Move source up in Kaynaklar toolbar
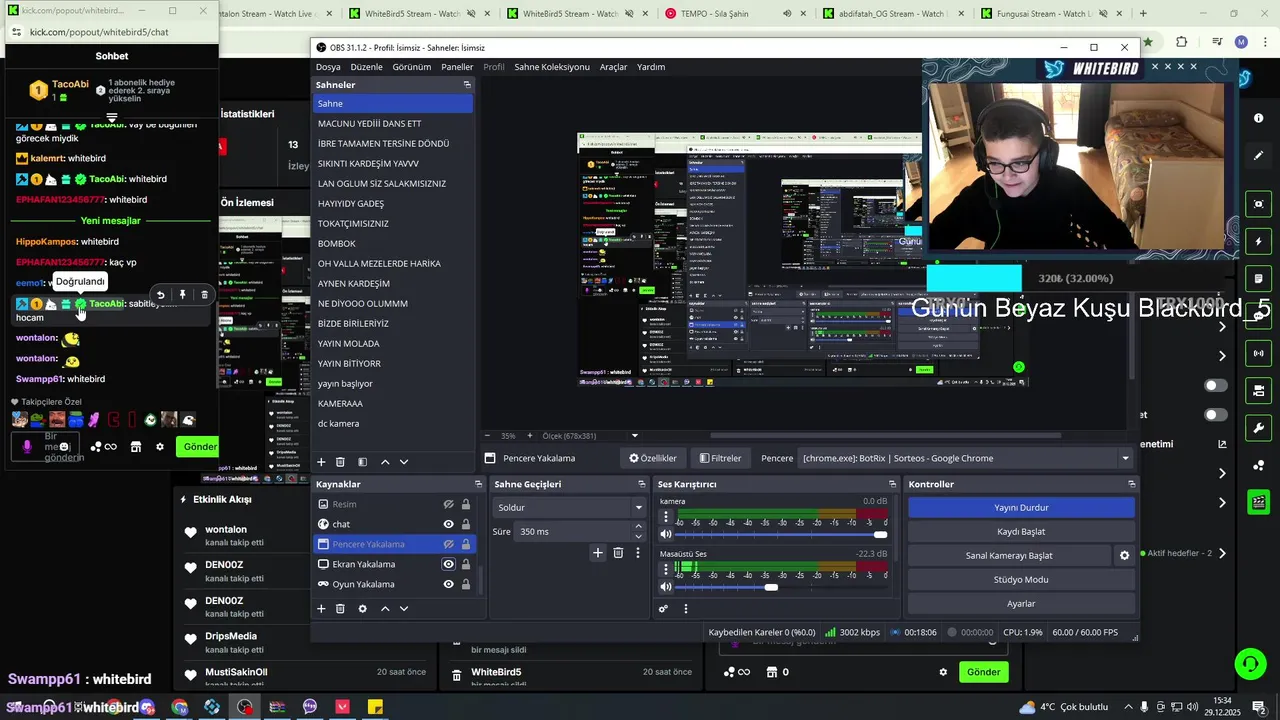This screenshot has width=1280, height=720. (385, 608)
